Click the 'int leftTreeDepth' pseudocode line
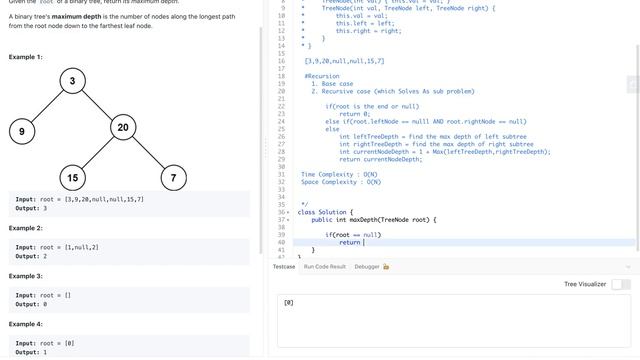Image resolution: width=640 pixels, height=360 pixels. click(433, 137)
